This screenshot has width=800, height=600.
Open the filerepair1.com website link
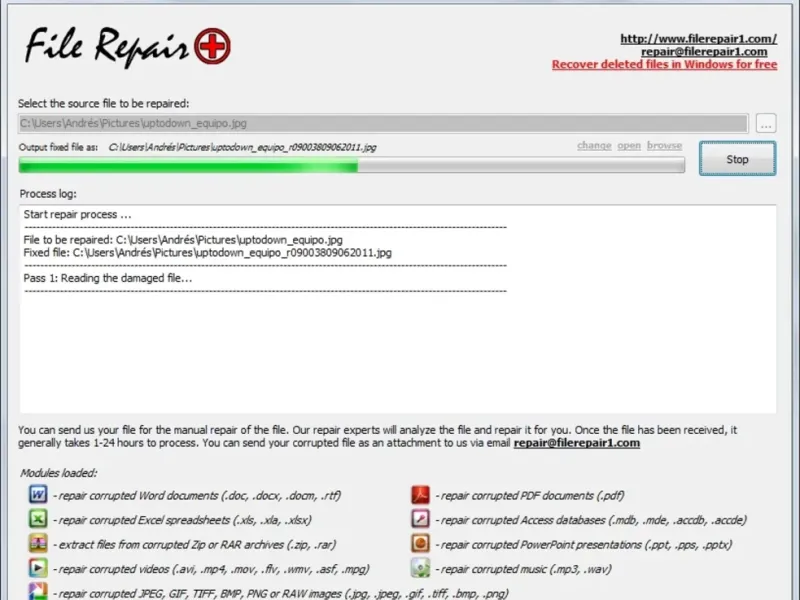(x=698, y=39)
